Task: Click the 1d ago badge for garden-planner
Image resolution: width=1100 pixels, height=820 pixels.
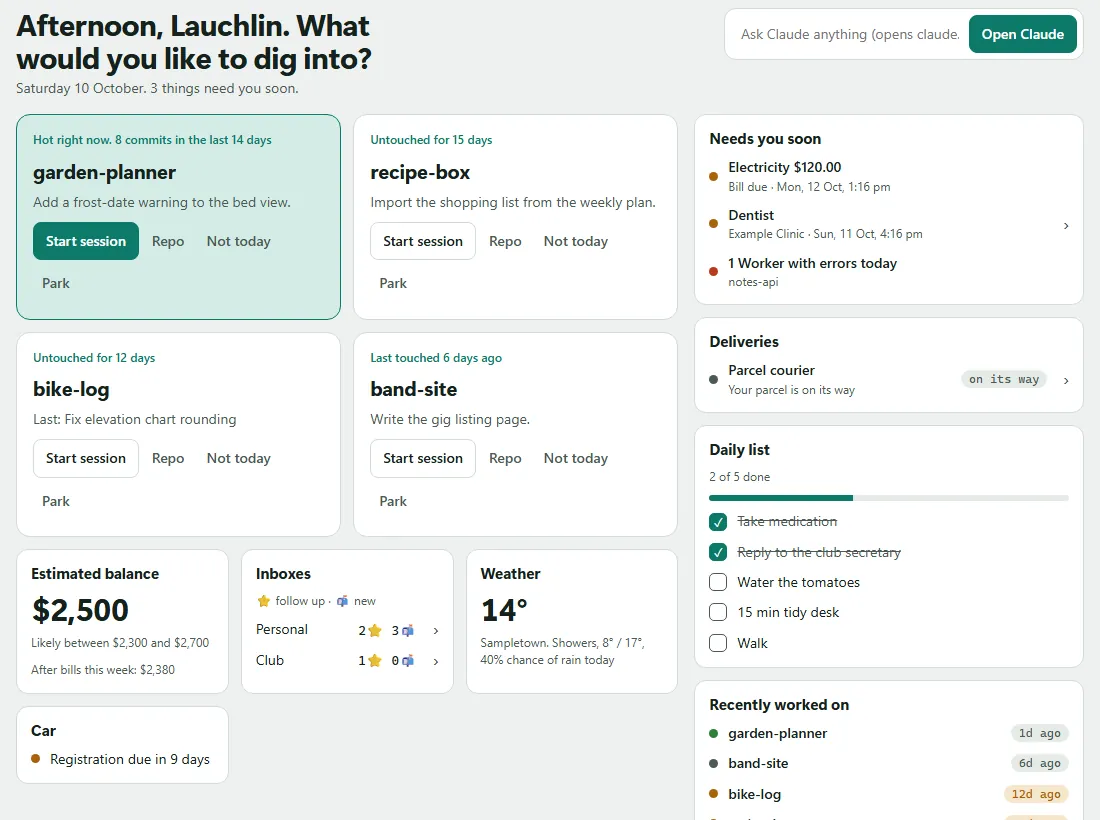Action: pyautogui.click(x=1040, y=734)
